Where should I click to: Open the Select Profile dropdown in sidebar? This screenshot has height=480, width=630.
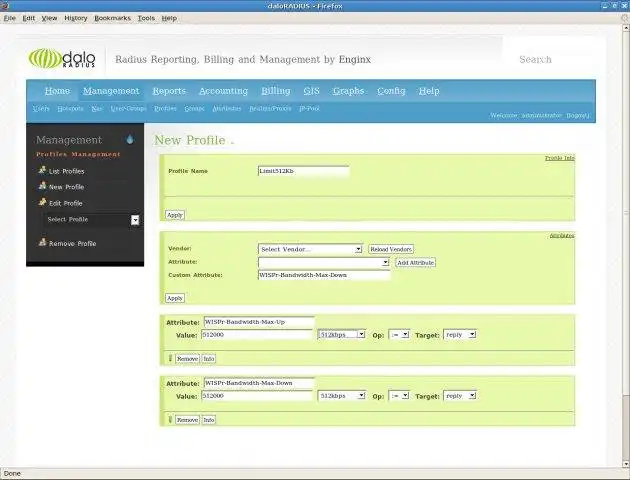point(92,220)
